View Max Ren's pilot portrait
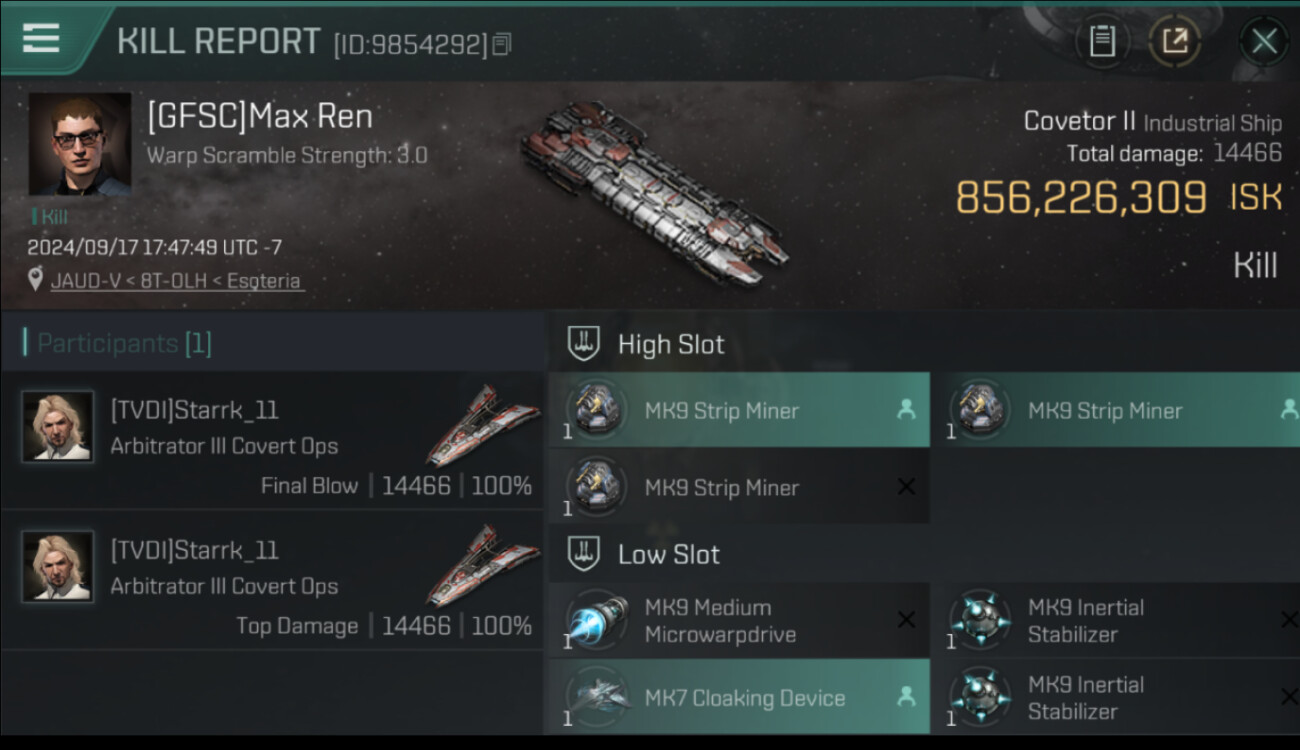 pyautogui.click(x=79, y=143)
